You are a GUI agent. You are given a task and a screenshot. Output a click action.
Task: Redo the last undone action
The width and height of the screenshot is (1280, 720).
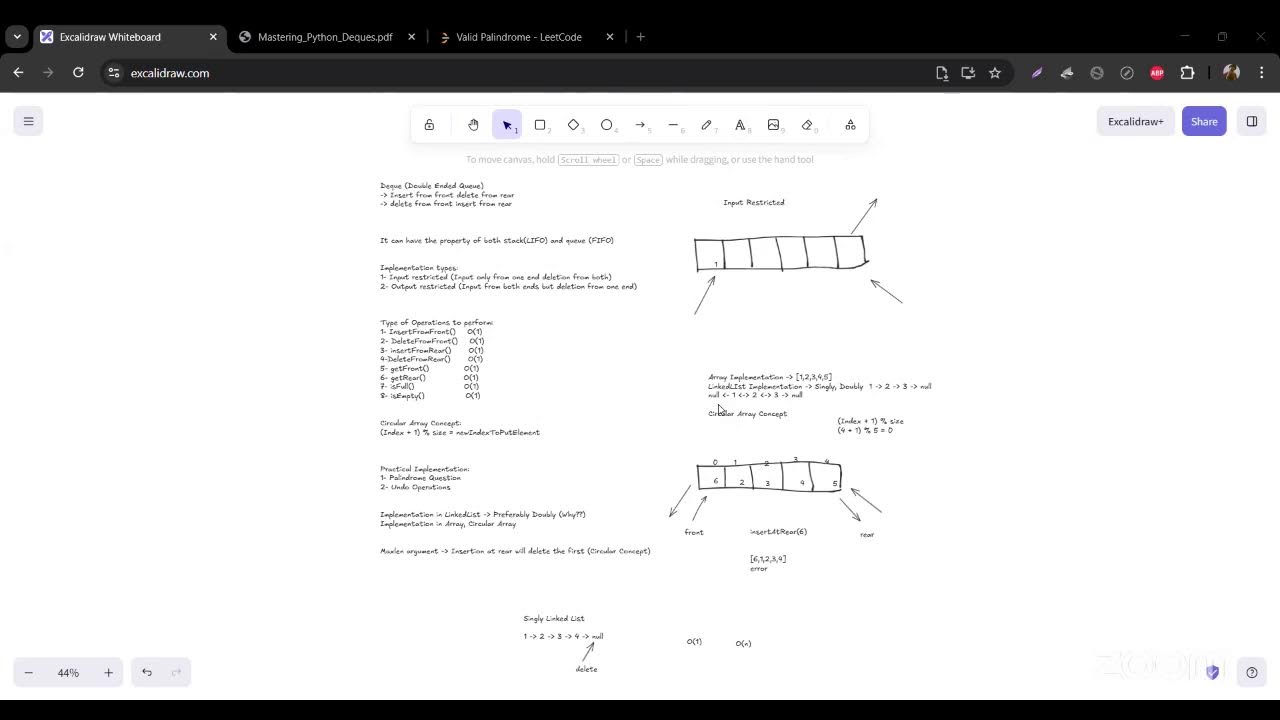tap(176, 673)
